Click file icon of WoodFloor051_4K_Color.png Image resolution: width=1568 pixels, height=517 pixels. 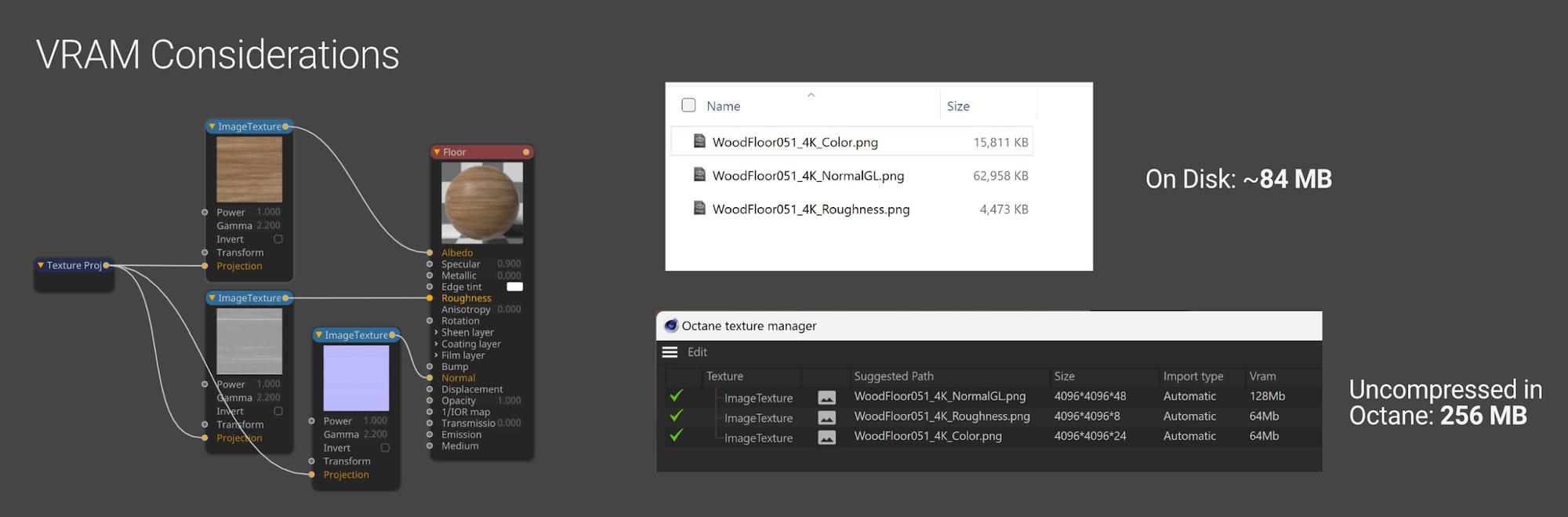click(x=699, y=141)
